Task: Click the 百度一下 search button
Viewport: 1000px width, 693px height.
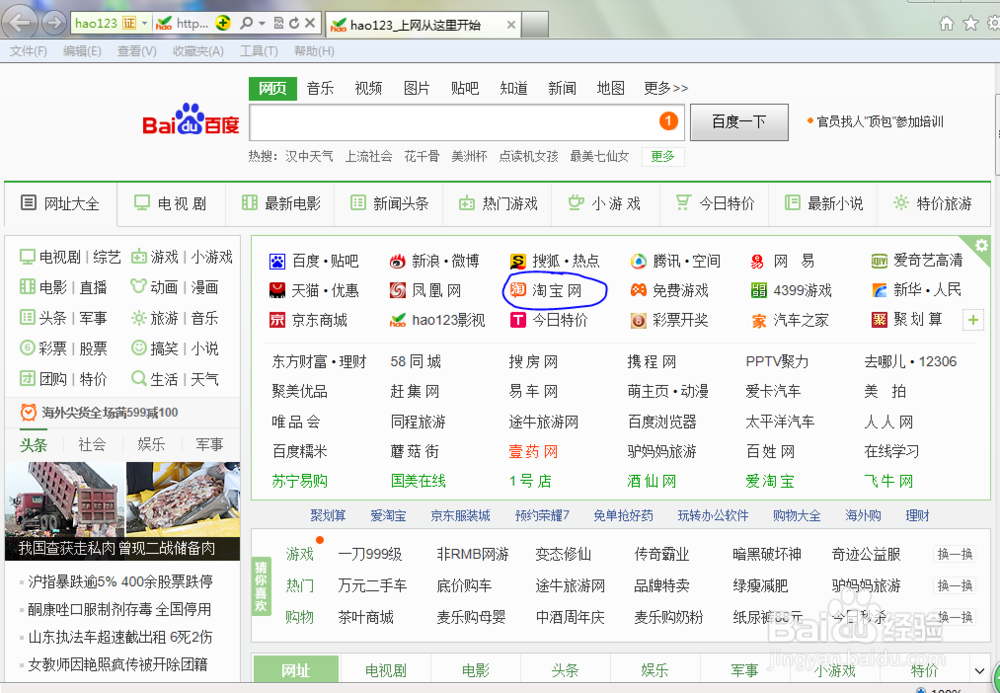Action: 739,122
